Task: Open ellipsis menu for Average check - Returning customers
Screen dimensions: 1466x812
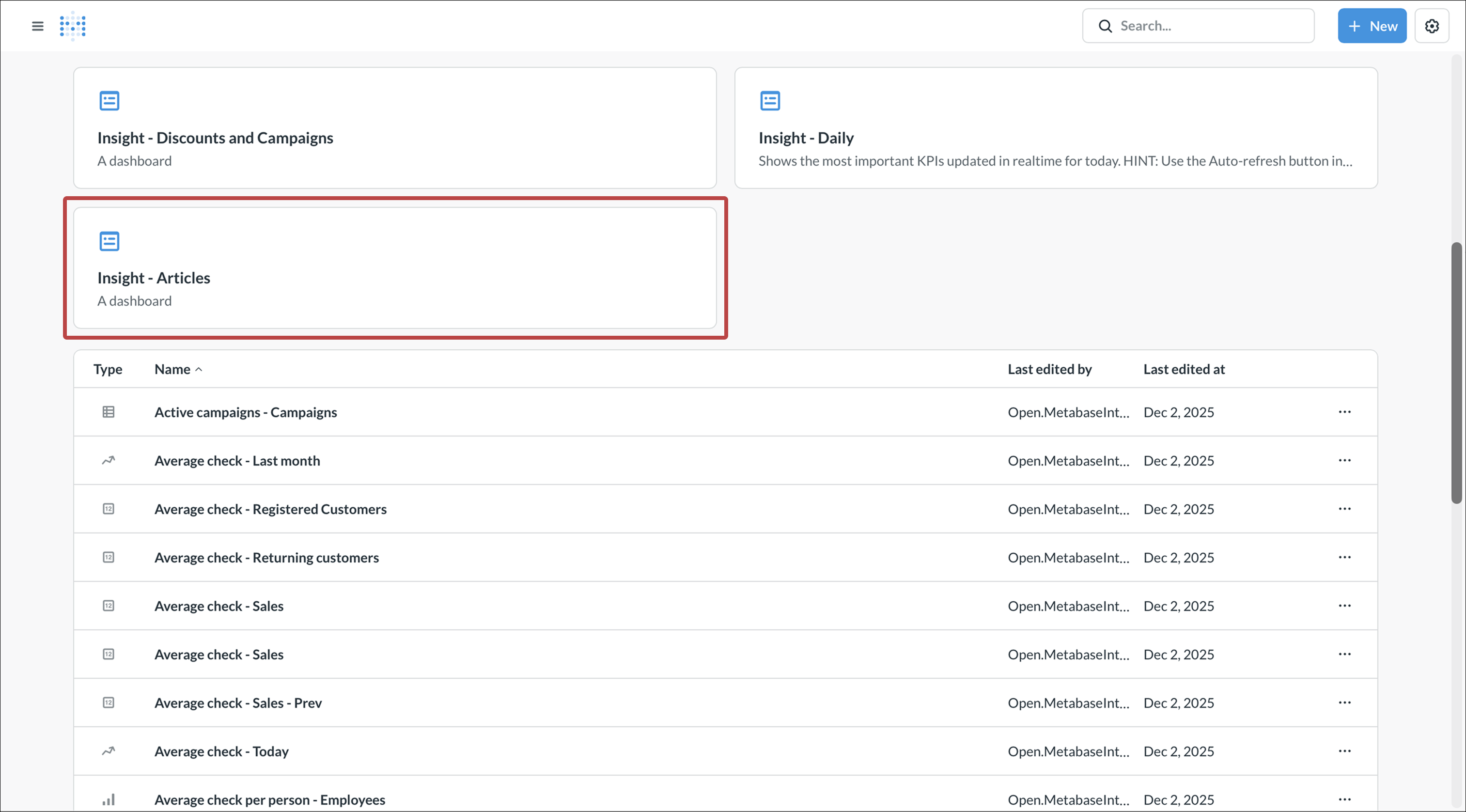Action: (x=1345, y=557)
